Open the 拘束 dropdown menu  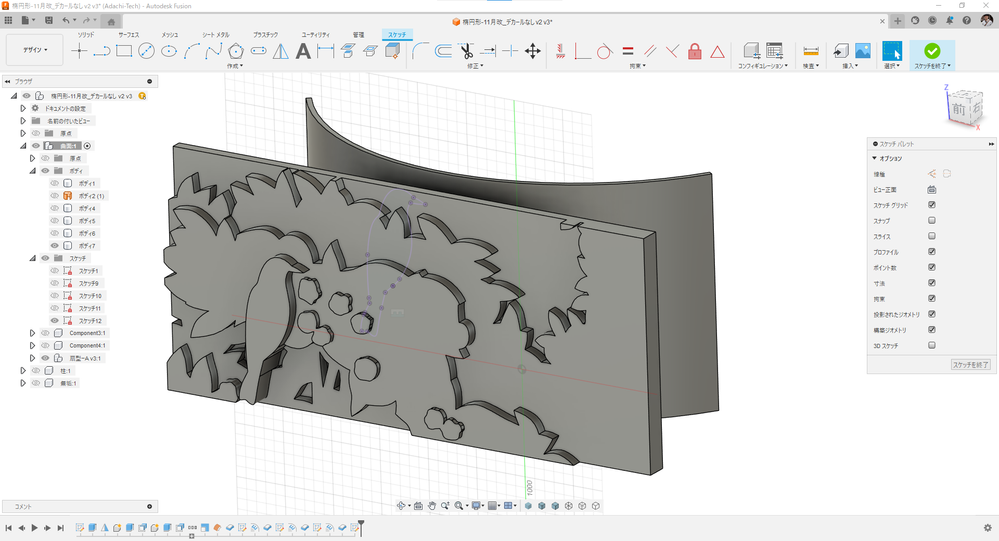(x=638, y=66)
